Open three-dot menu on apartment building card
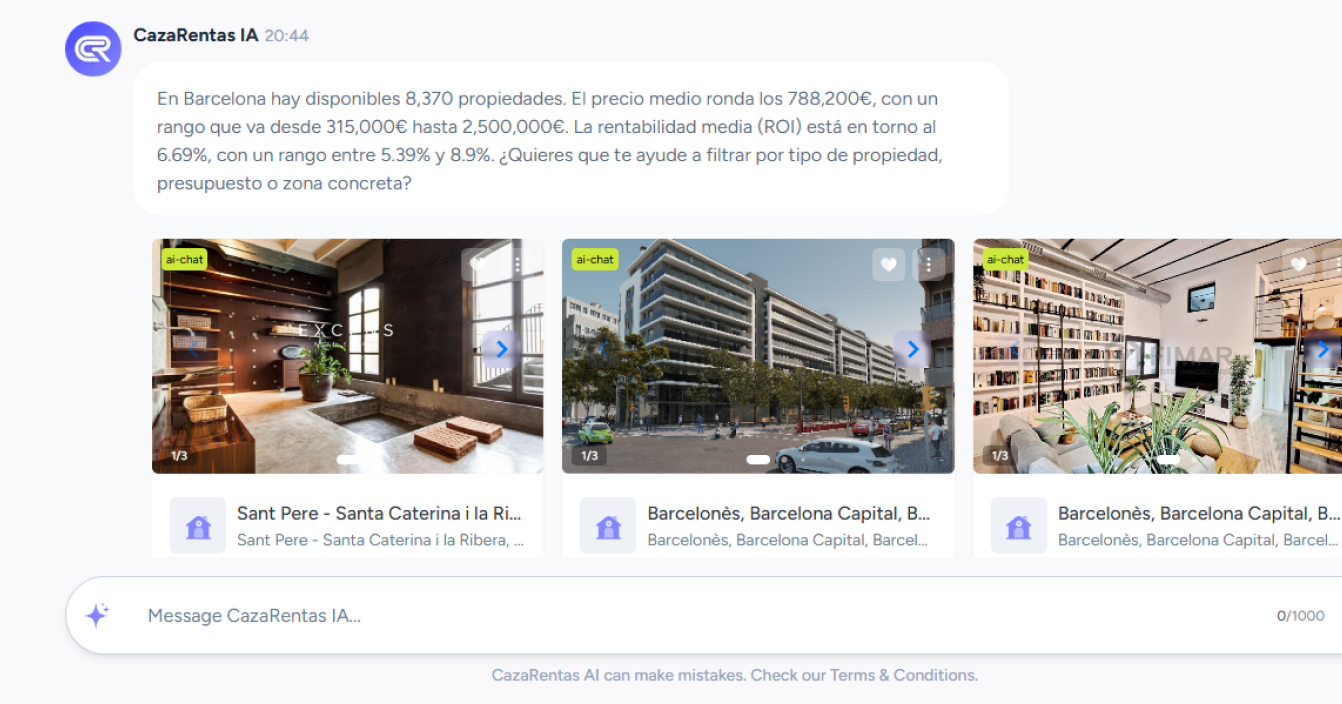Viewport: 1342px width, 704px height. click(x=928, y=264)
